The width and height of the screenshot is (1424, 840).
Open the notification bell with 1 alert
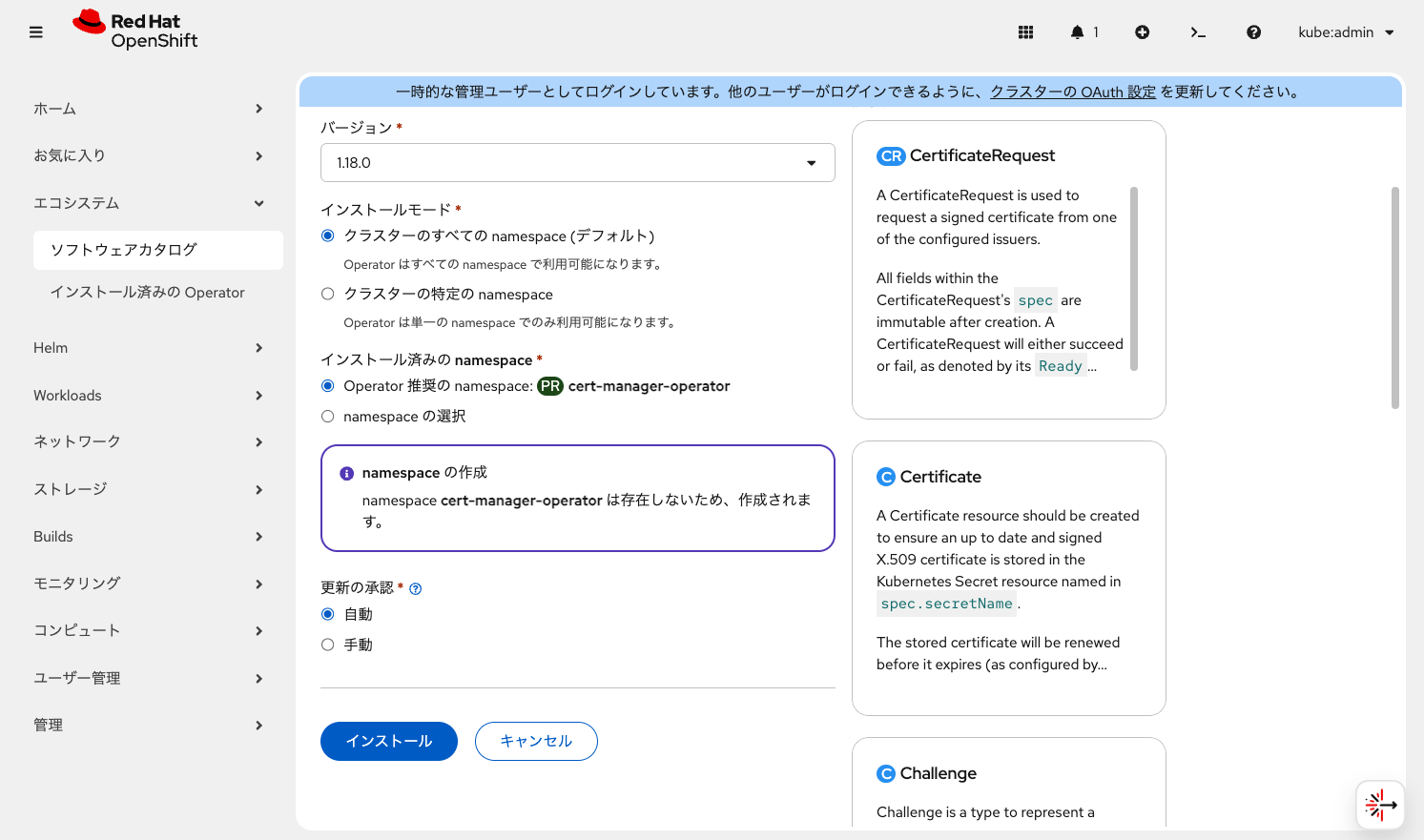(1079, 31)
